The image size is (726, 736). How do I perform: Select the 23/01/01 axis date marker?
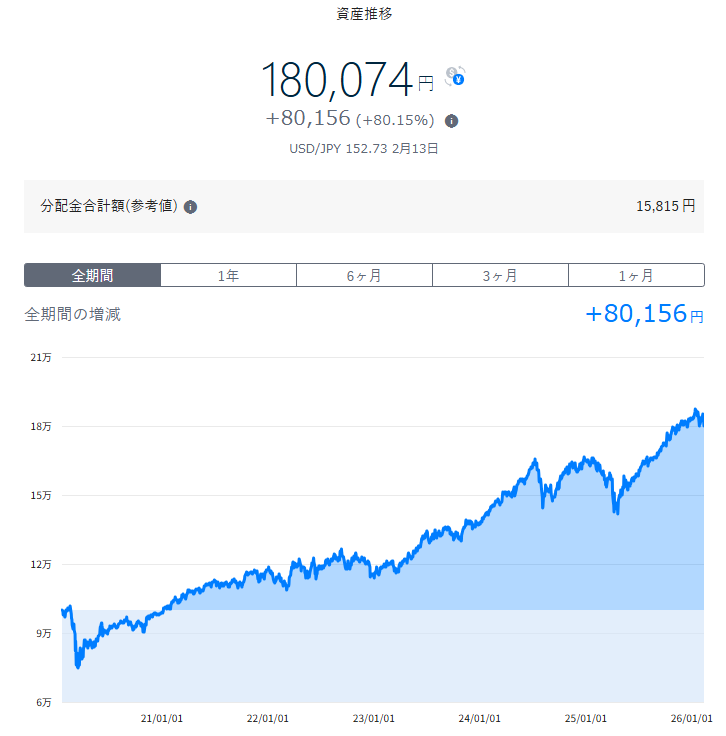coord(374,718)
